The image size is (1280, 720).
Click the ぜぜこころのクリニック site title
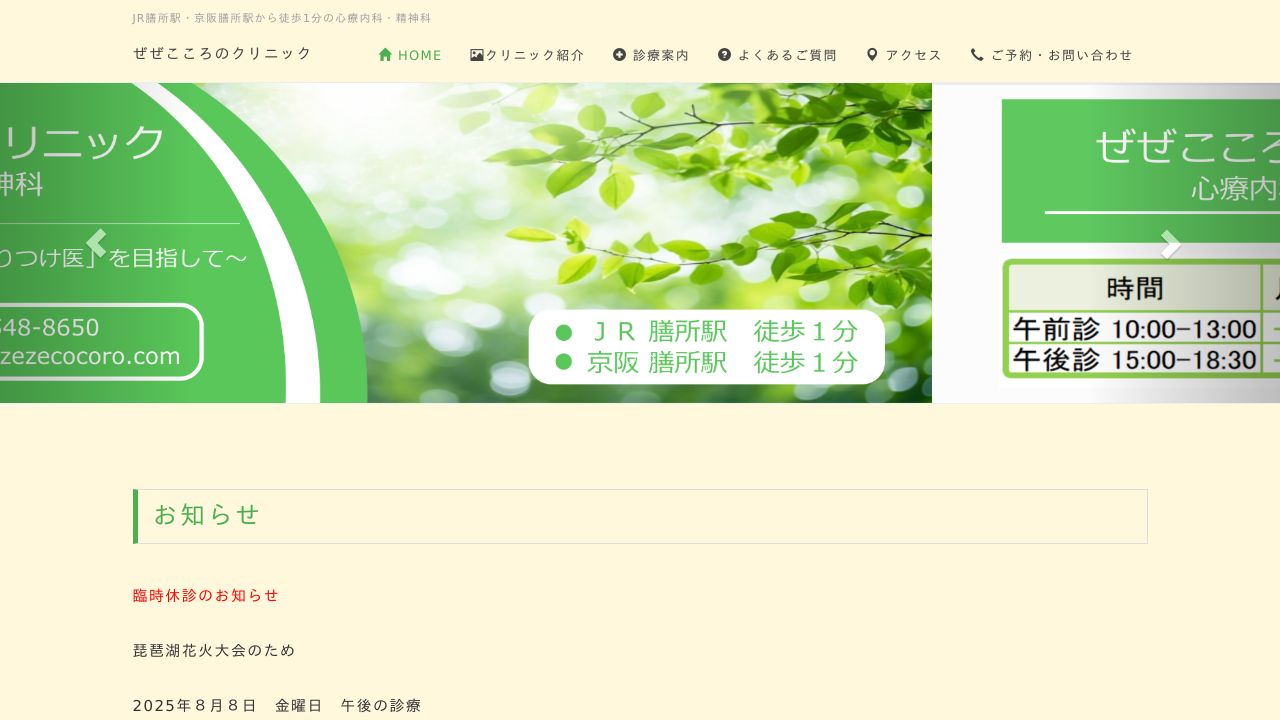(223, 53)
